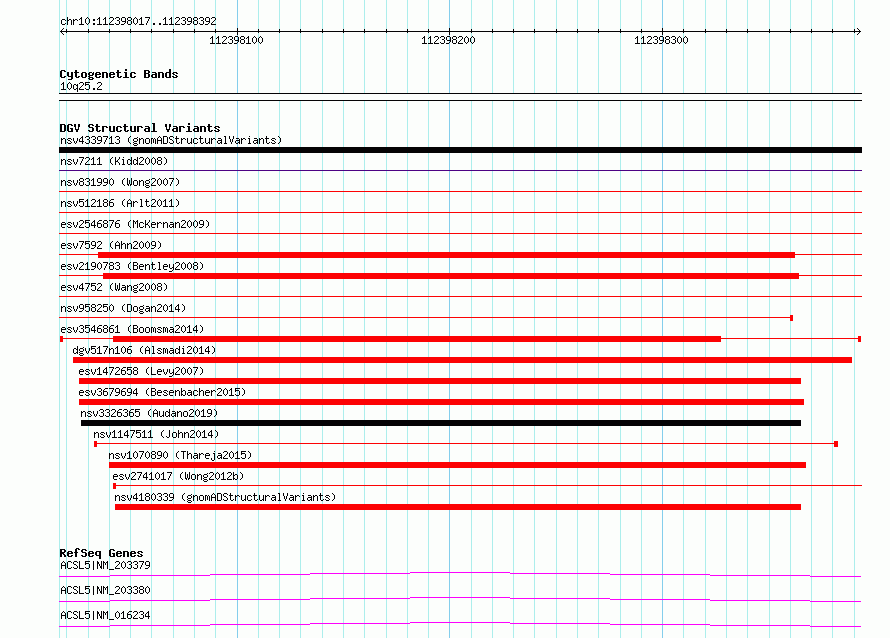Viewport: 890px width, 638px height.
Task: Open variant esv4752 (Wang2008)
Action: pyautogui.click(x=114, y=287)
